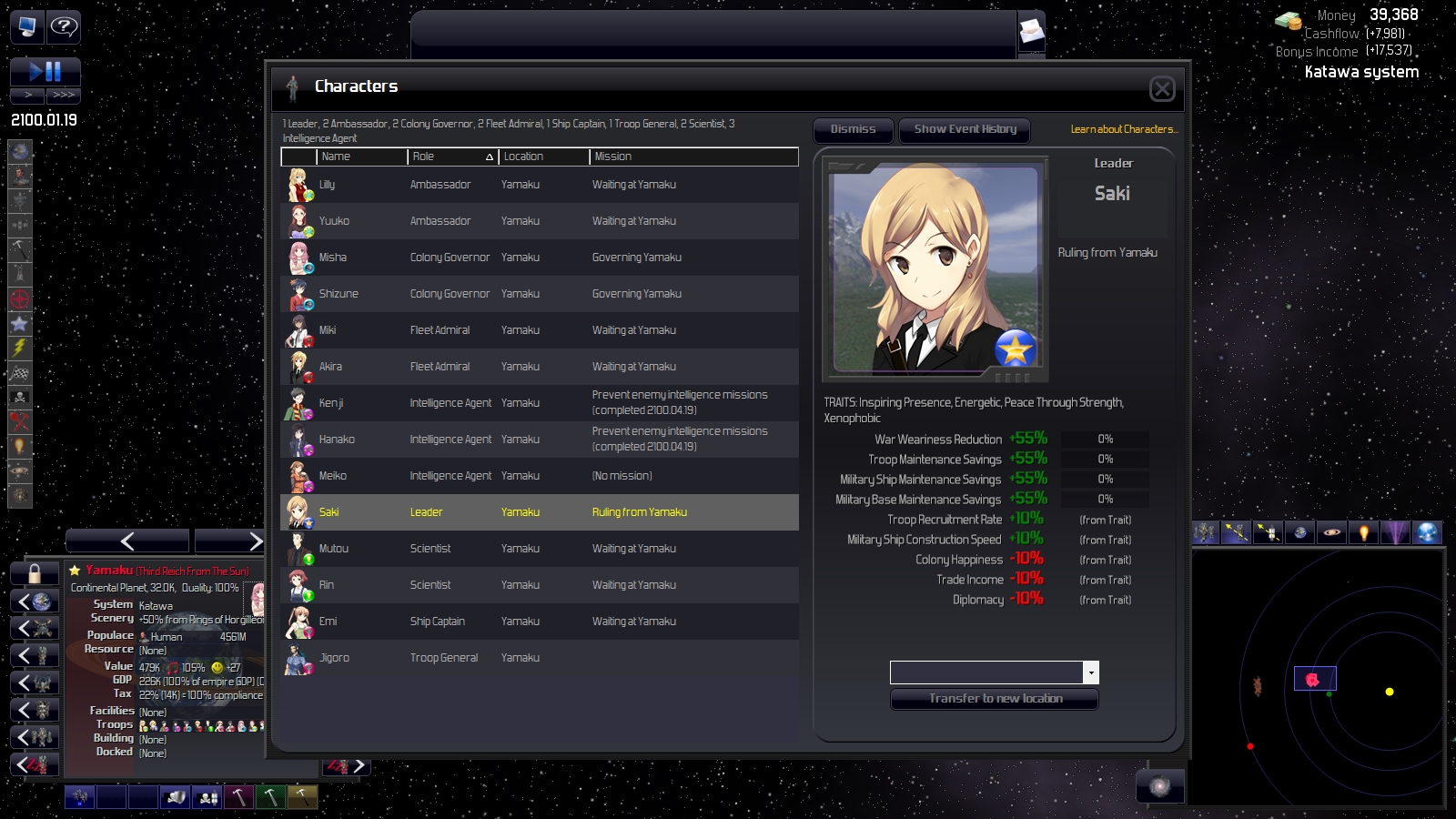
Task: Click the padlock lock-view icon
Action: (35, 573)
